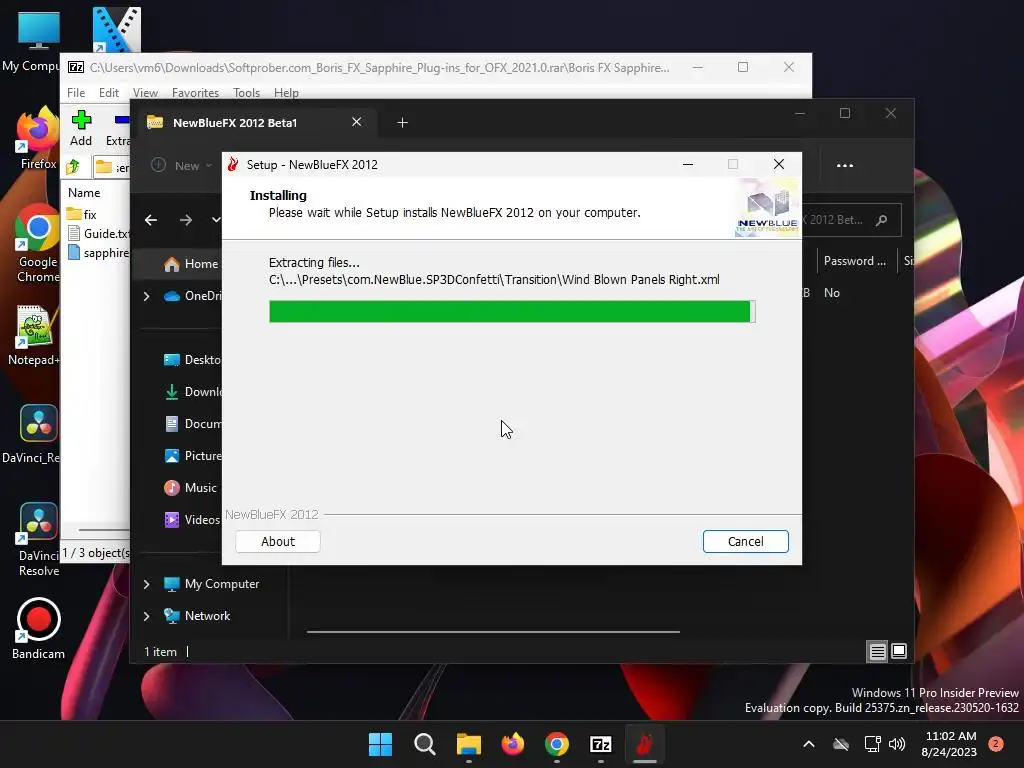Click Password protected column header
This screenshot has width=1024, height=768.
tap(854, 261)
